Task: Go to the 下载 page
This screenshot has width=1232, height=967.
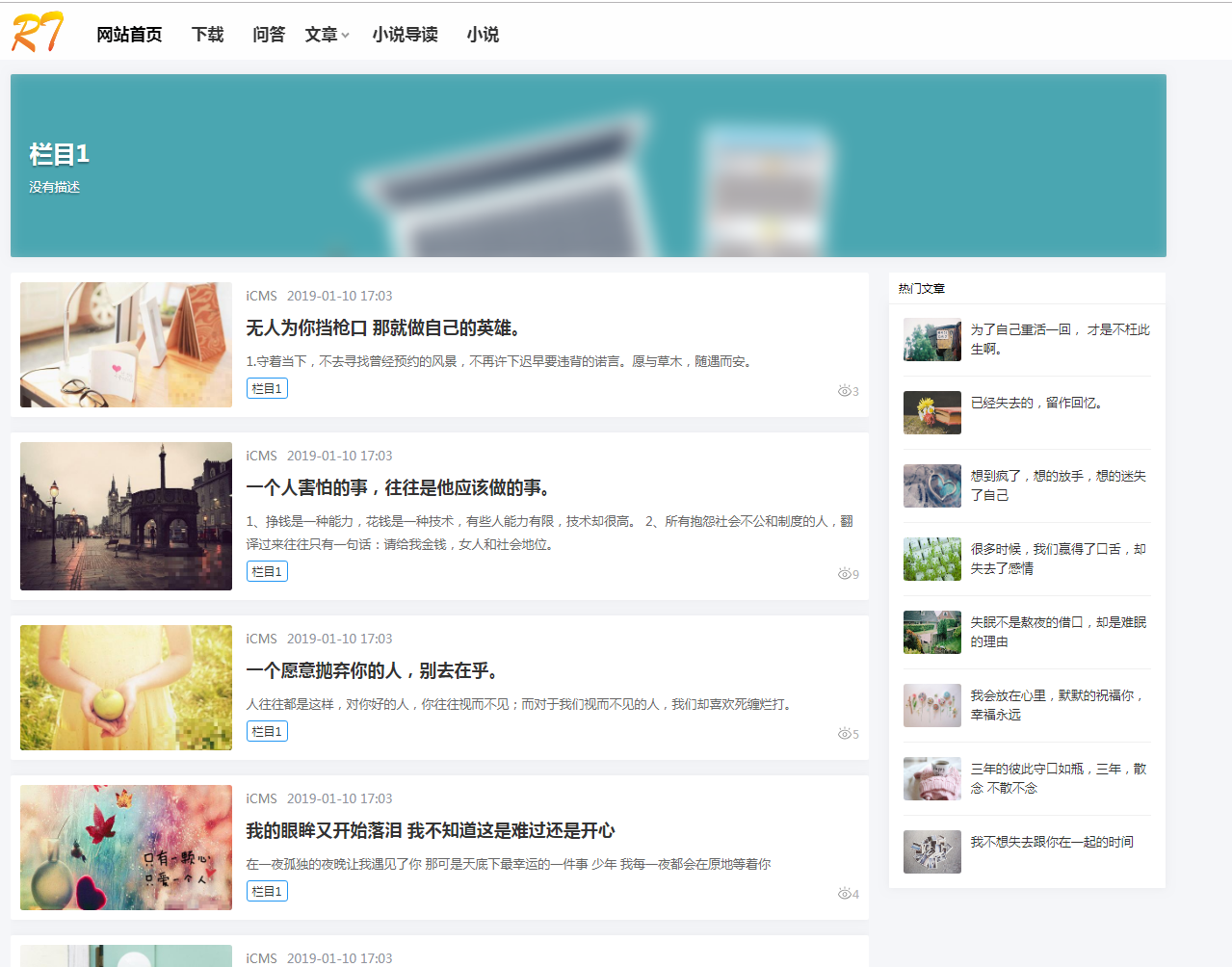Action: 207,35
